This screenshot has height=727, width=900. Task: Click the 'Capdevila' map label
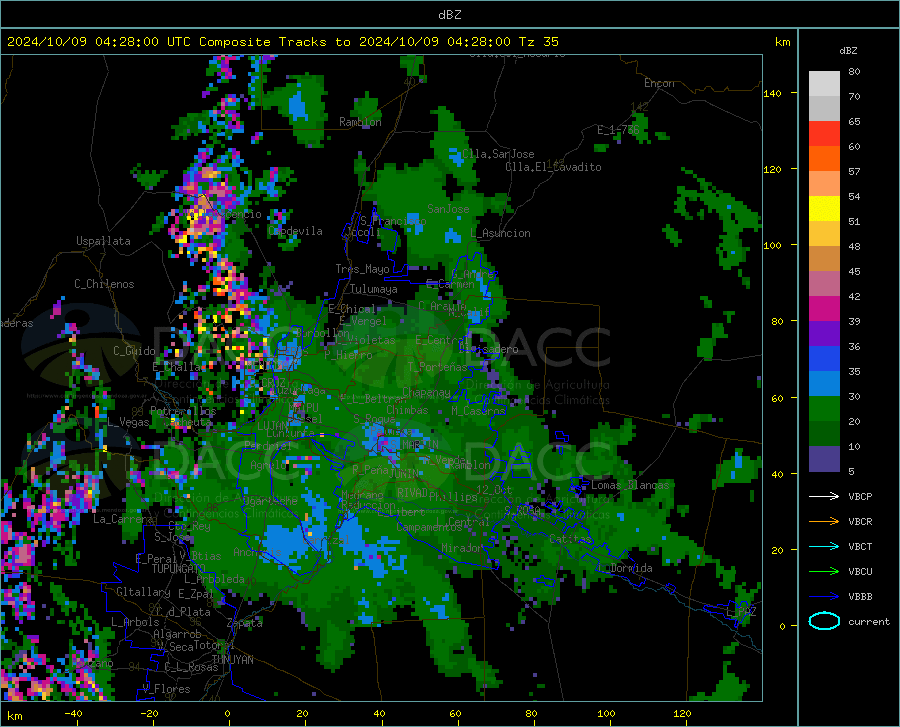[x=295, y=231]
